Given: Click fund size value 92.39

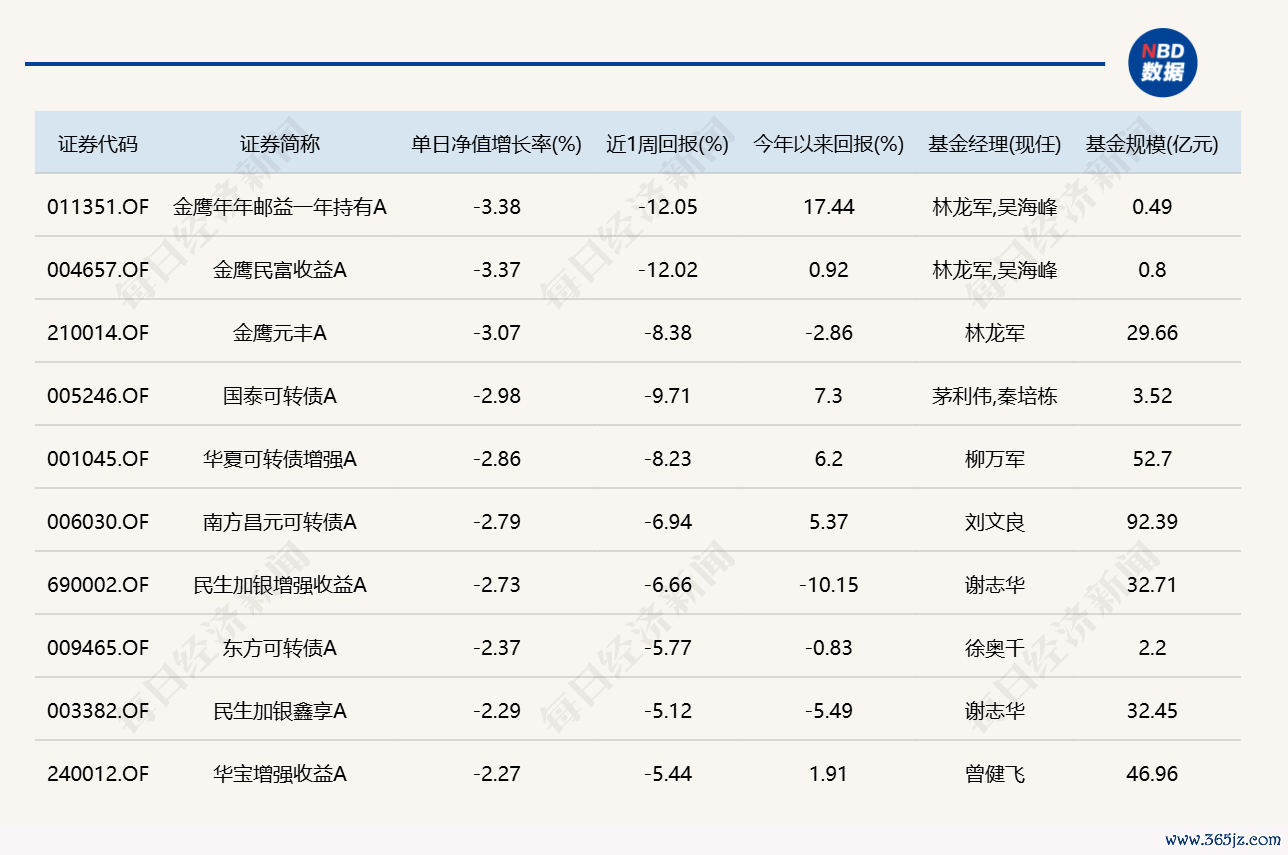Looking at the screenshot, I should pyautogui.click(x=1152, y=522).
